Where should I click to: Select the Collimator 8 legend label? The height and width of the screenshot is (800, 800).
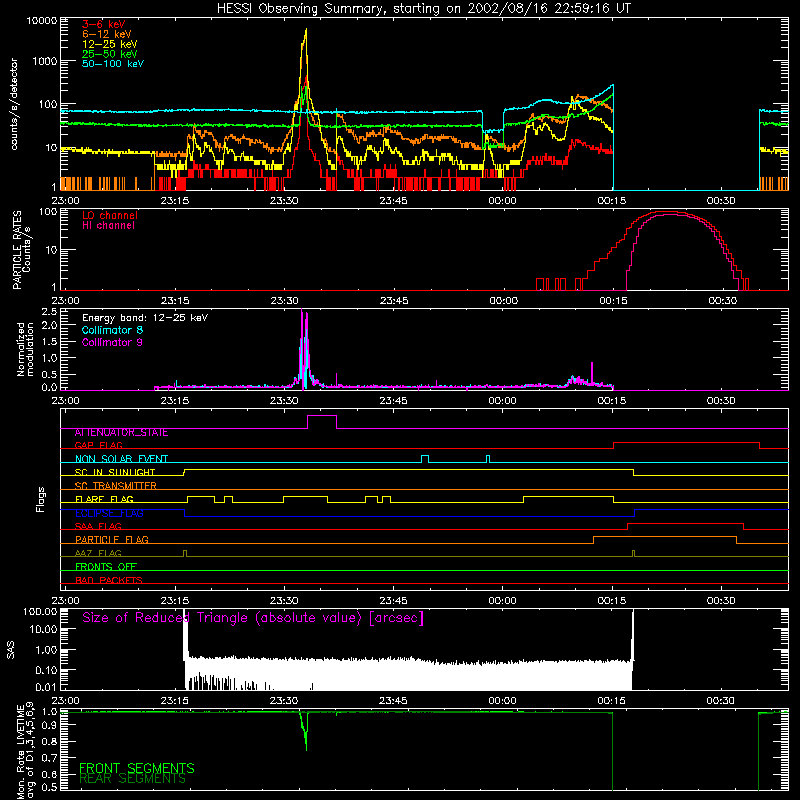tap(112, 330)
